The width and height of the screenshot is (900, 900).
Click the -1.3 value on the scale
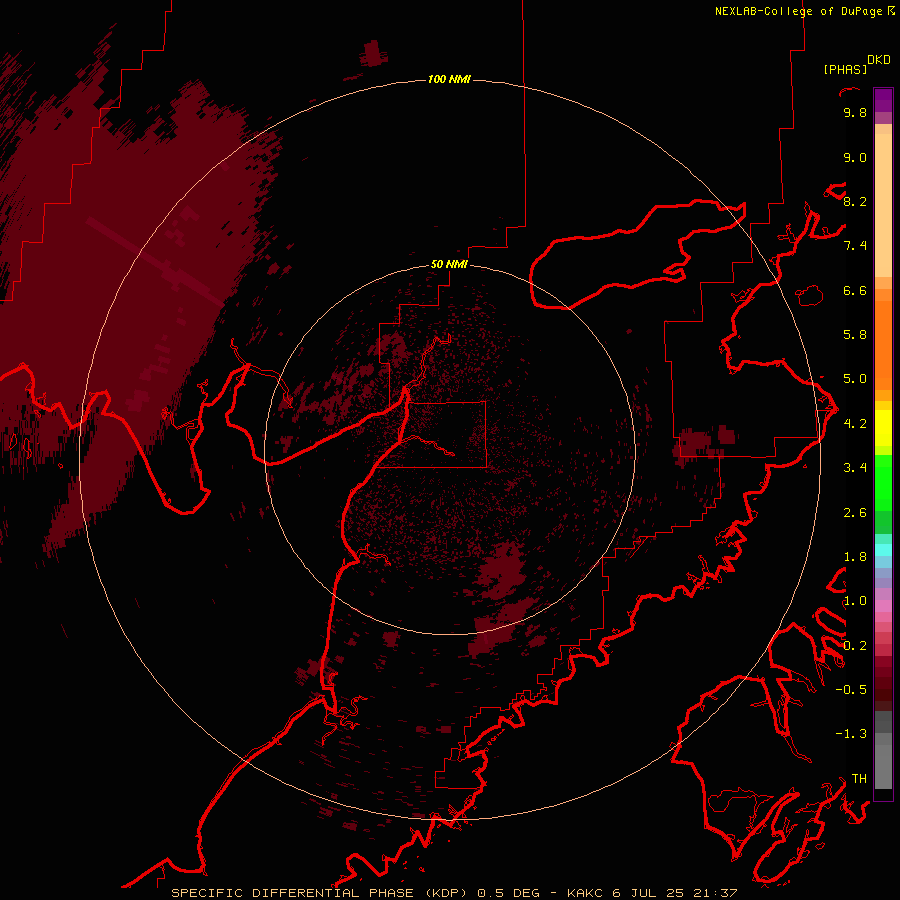pos(851,734)
